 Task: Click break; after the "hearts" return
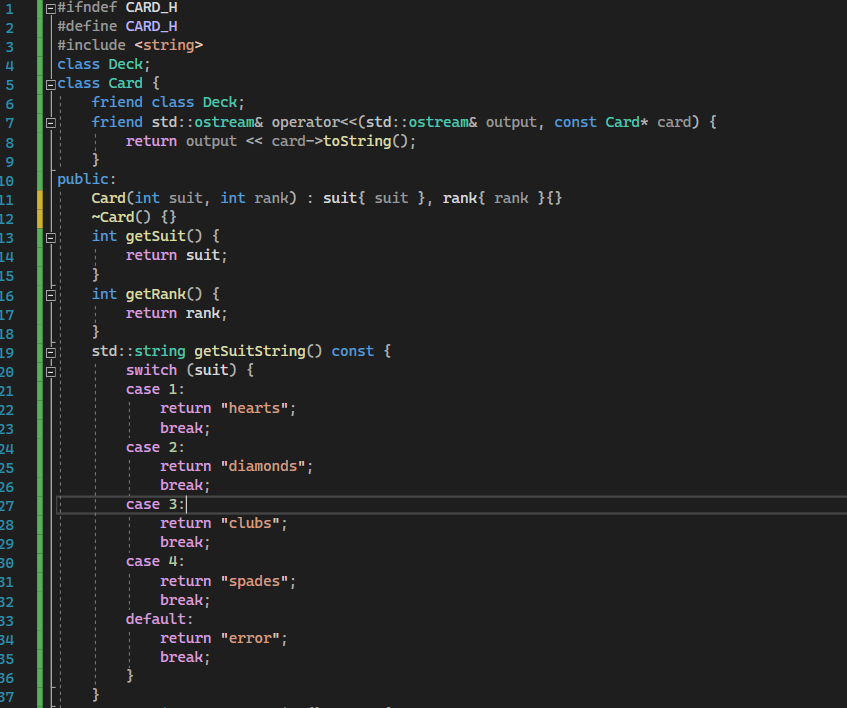(x=185, y=428)
